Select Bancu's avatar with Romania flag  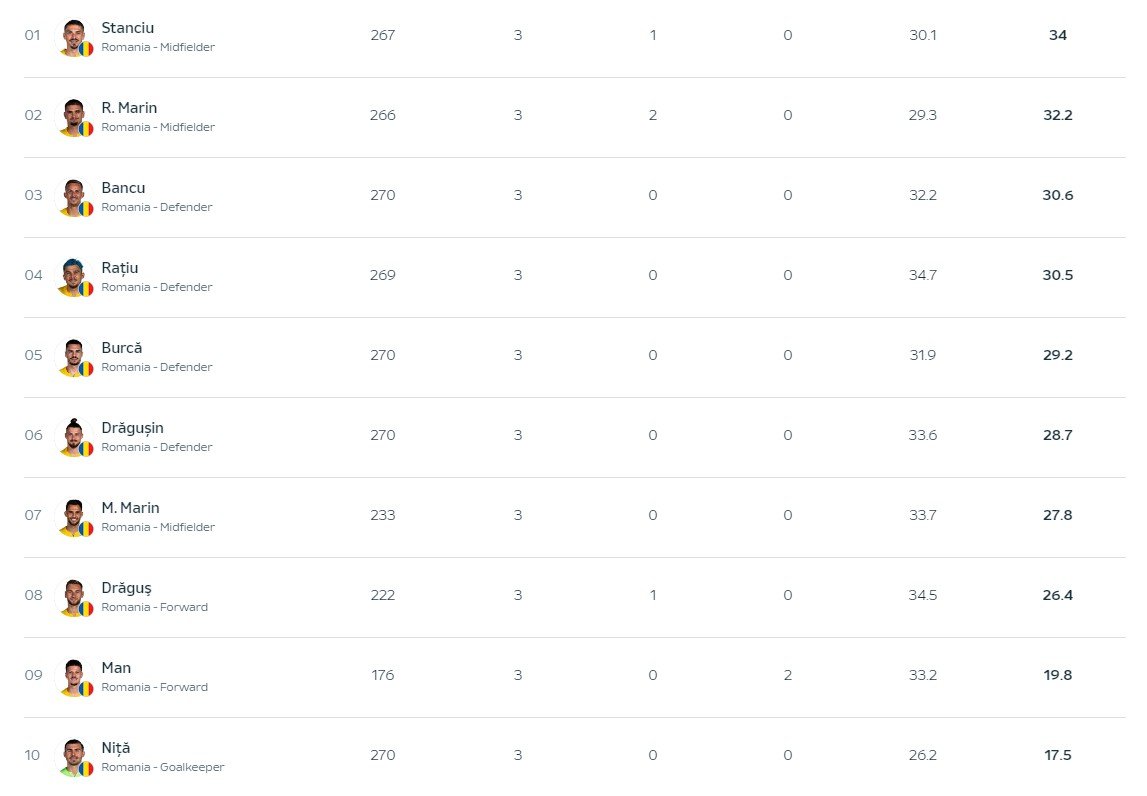click(x=74, y=198)
